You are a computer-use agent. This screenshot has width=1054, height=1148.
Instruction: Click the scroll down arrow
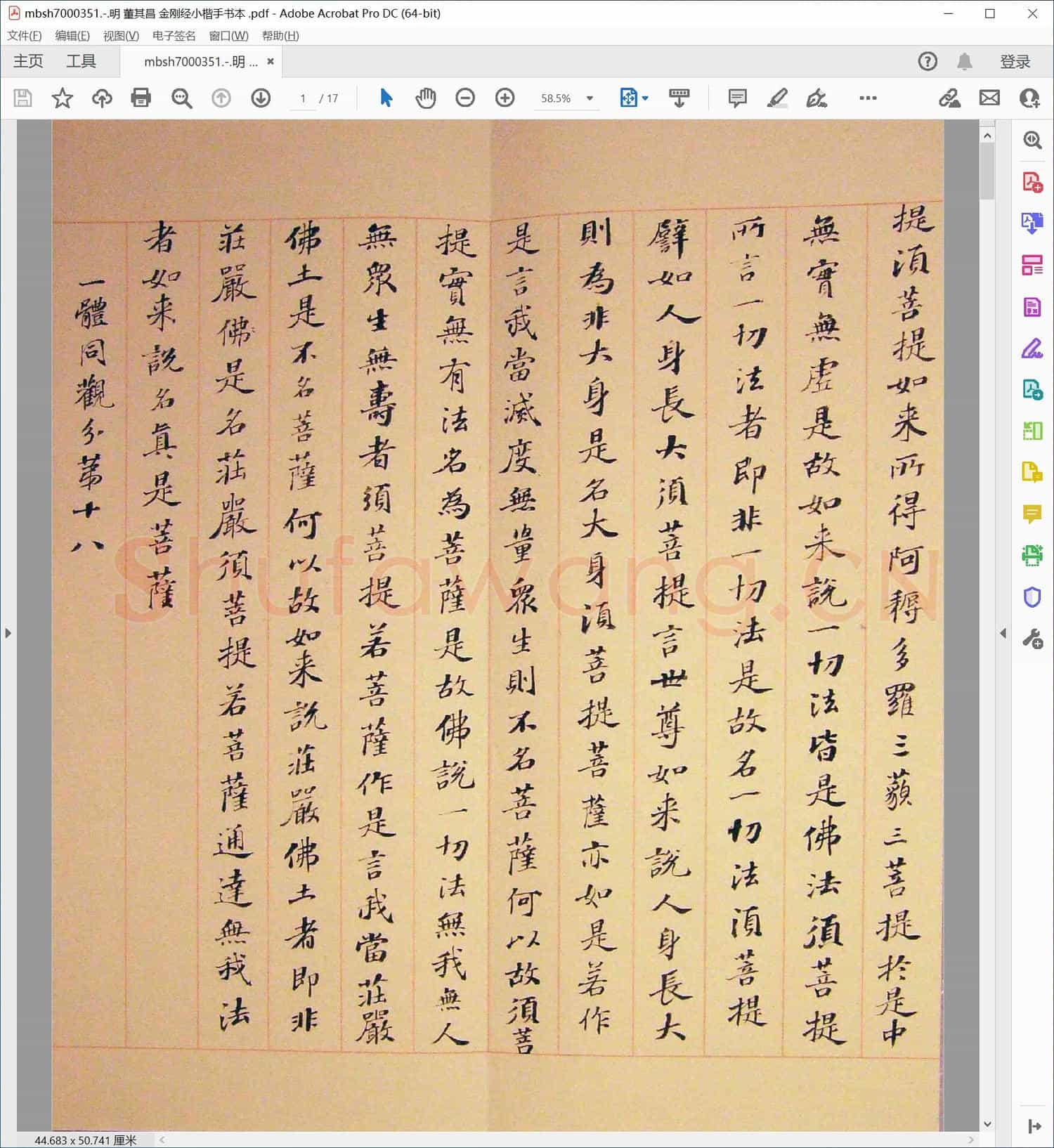[987, 1124]
